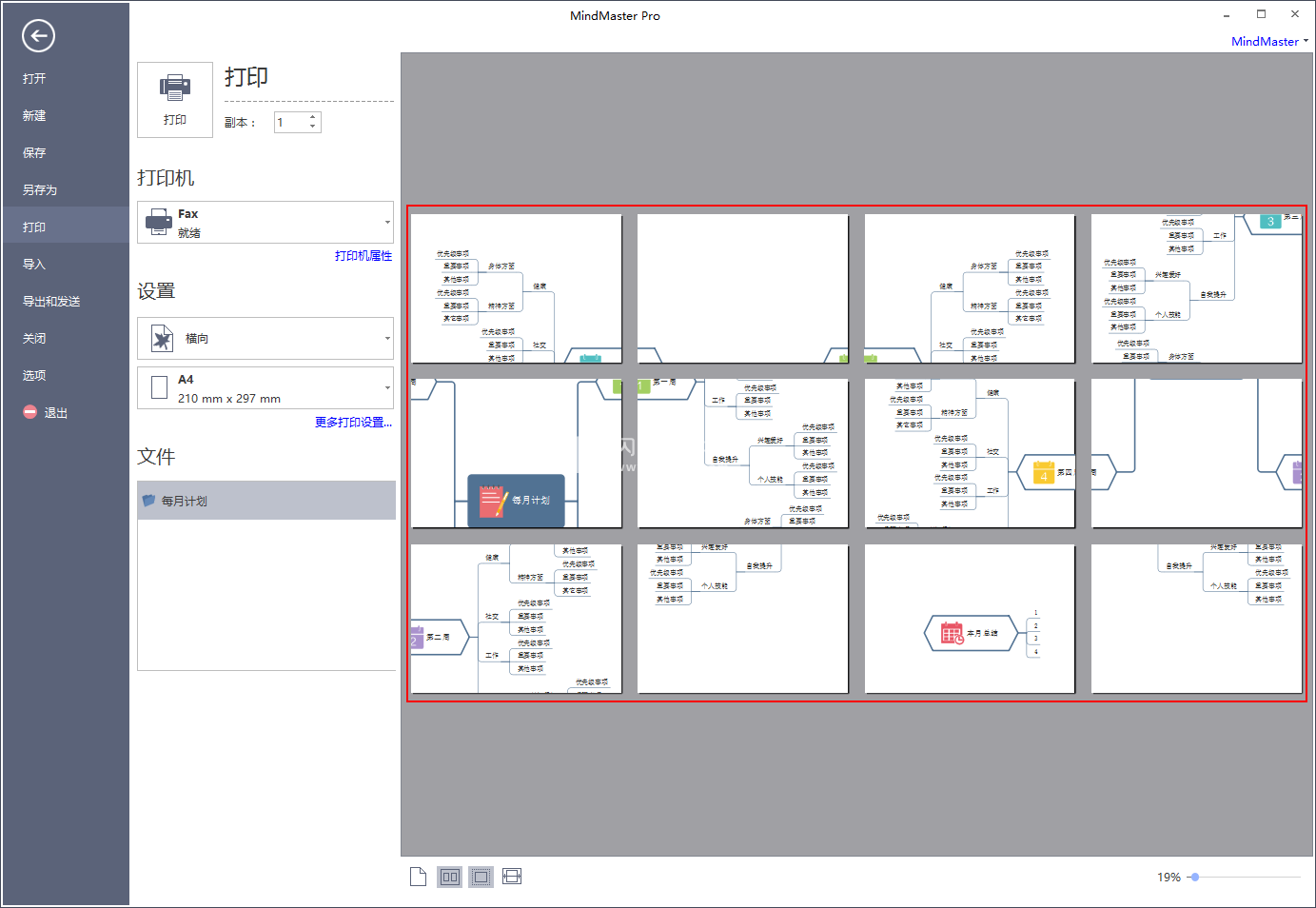Screen dimensions: 1316x908
Task: Open the 打印机属性 link
Action: 363,255
